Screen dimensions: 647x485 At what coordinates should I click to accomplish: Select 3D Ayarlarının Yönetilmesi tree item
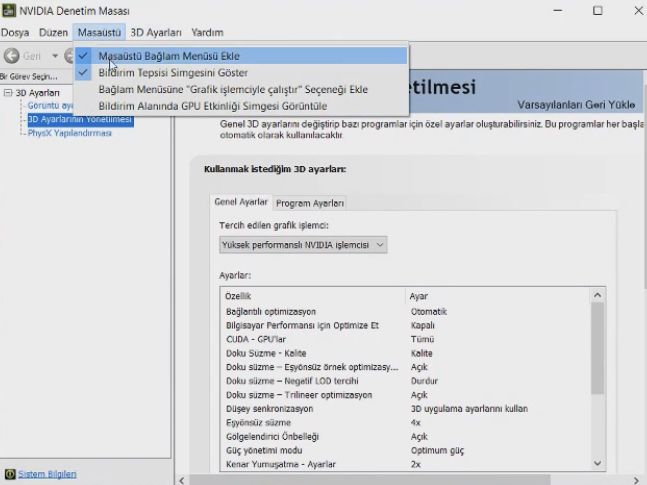[x=80, y=119]
